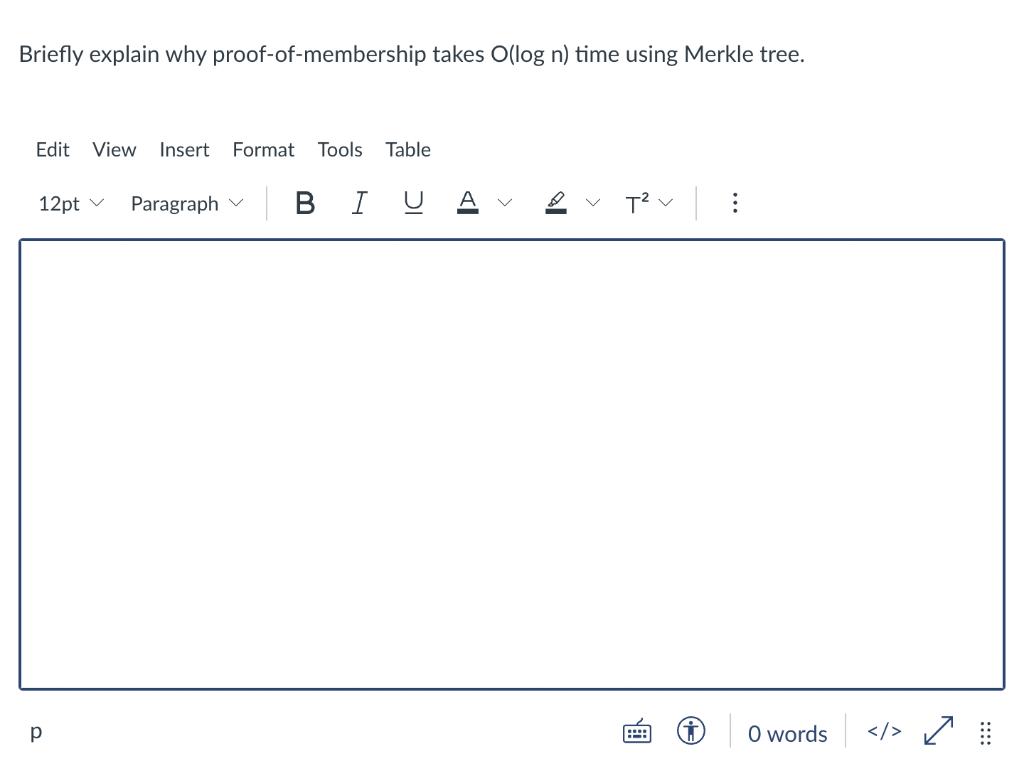This screenshot has width=1024, height=771.
Task: Open the Table menu
Action: (408, 149)
